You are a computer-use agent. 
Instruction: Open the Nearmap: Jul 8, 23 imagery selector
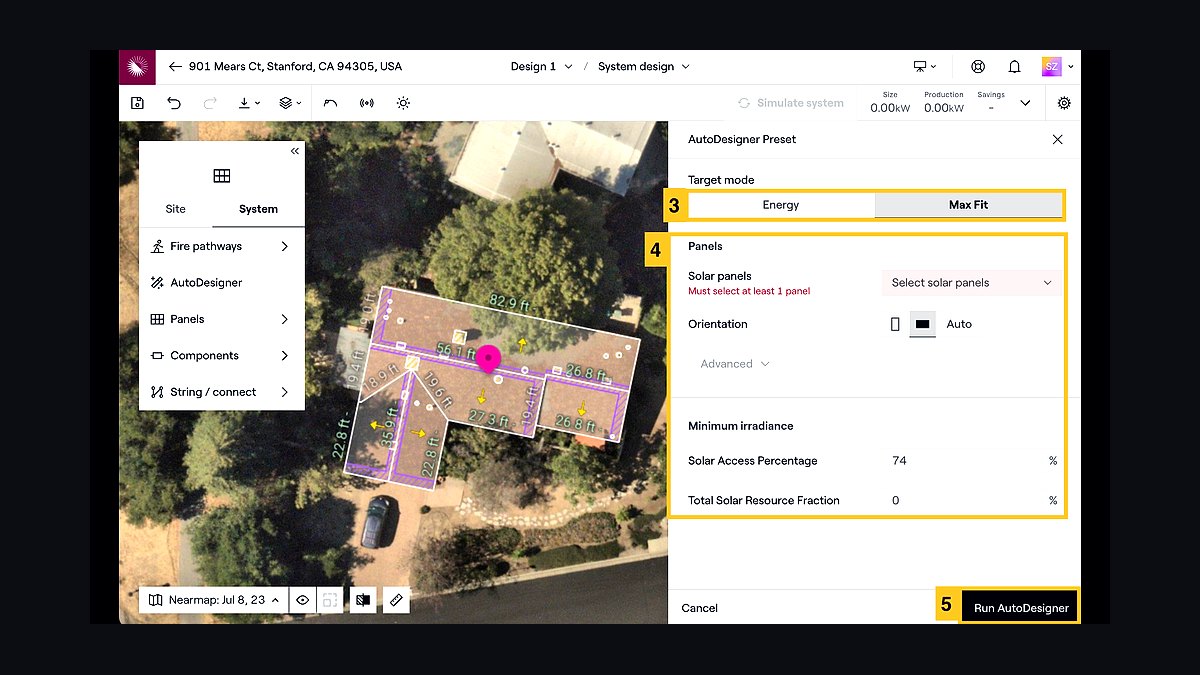[213, 600]
